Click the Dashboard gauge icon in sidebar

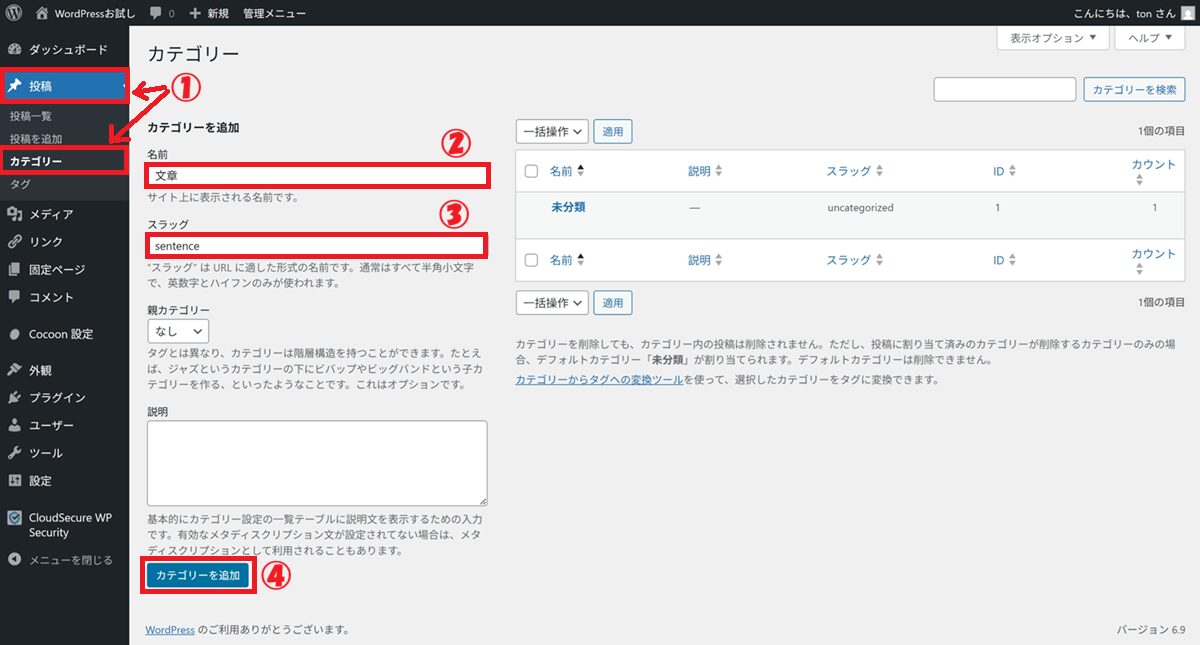coord(14,49)
